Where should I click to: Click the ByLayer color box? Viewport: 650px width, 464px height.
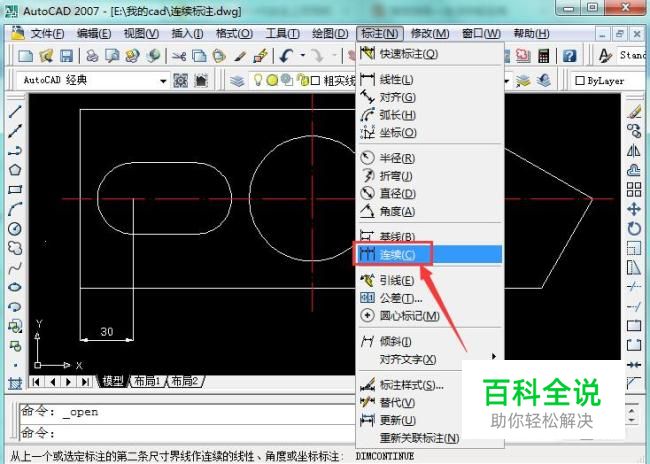click(580, 81)
